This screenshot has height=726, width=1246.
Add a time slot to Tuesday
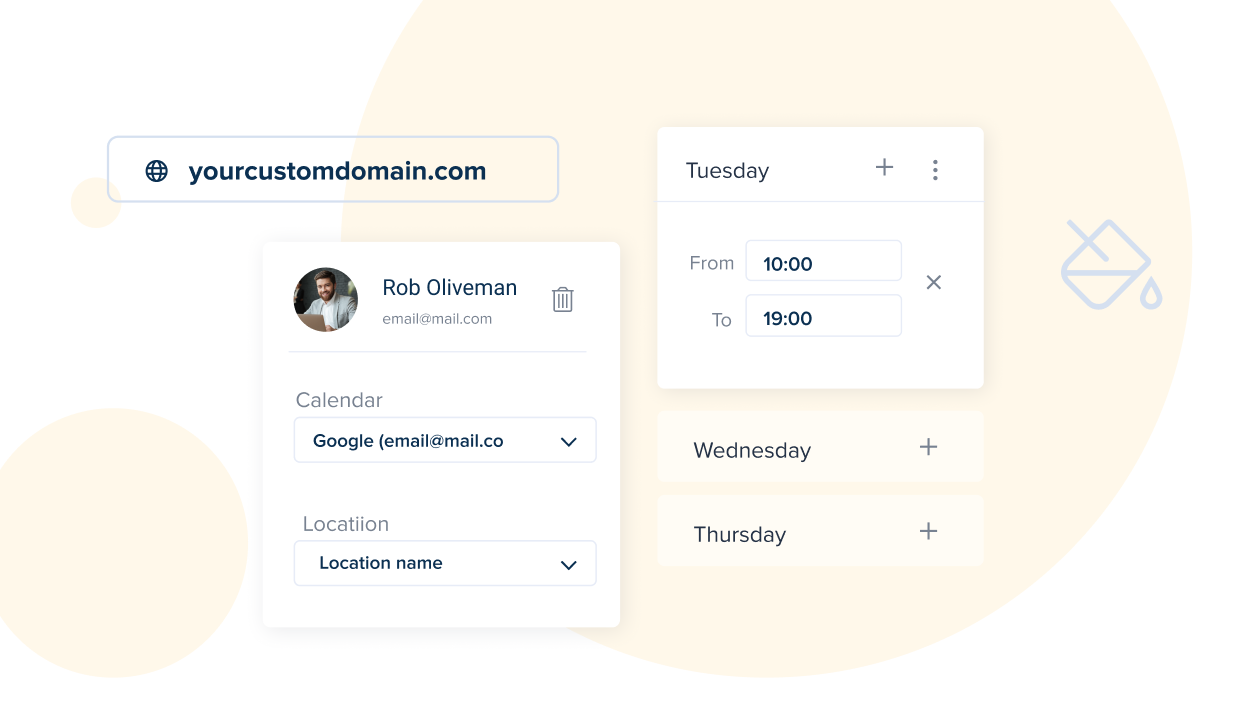[x=884, y=168]
